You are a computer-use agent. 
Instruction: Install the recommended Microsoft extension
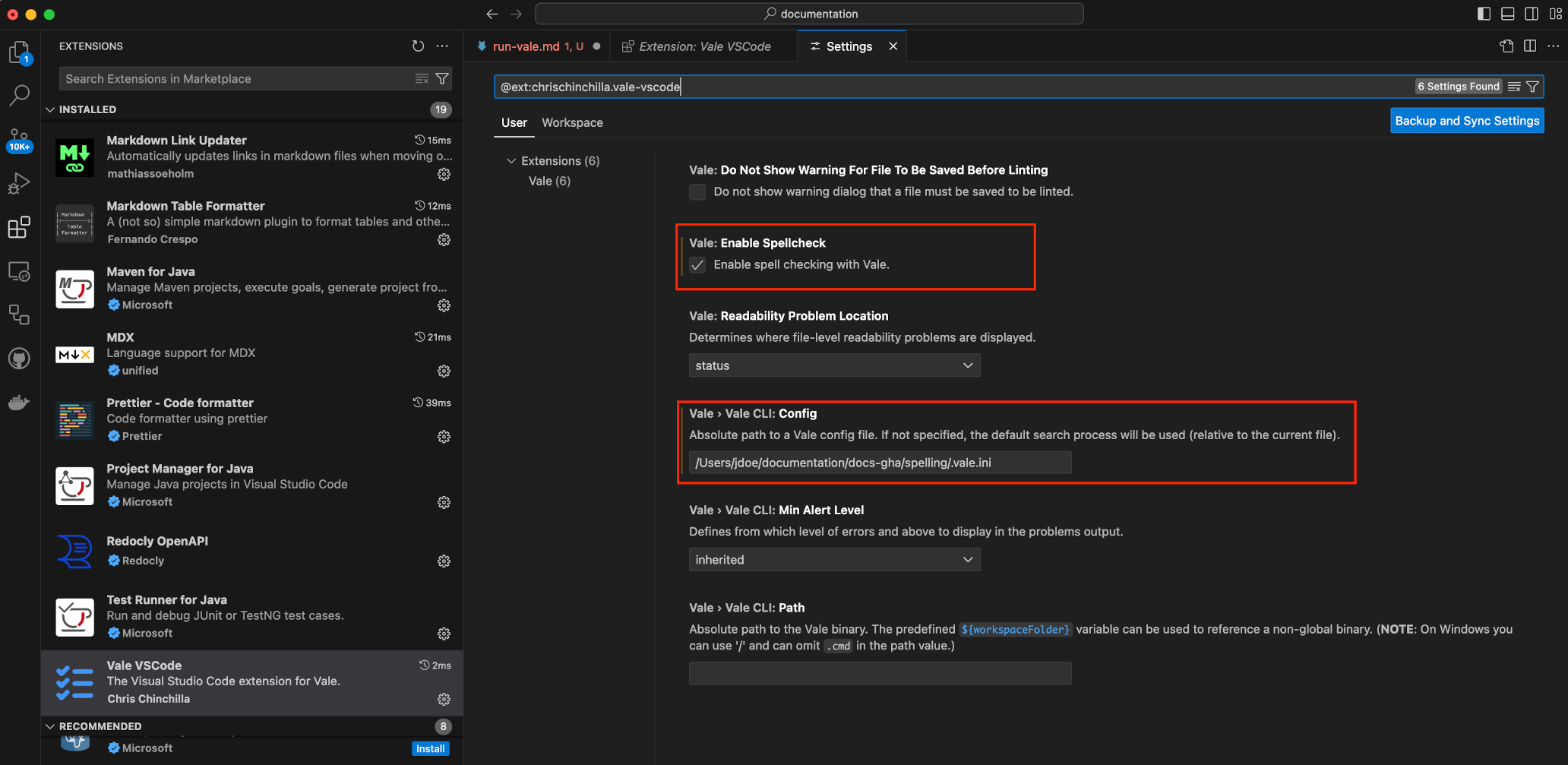pyautogui.click(x=430, y=748)
